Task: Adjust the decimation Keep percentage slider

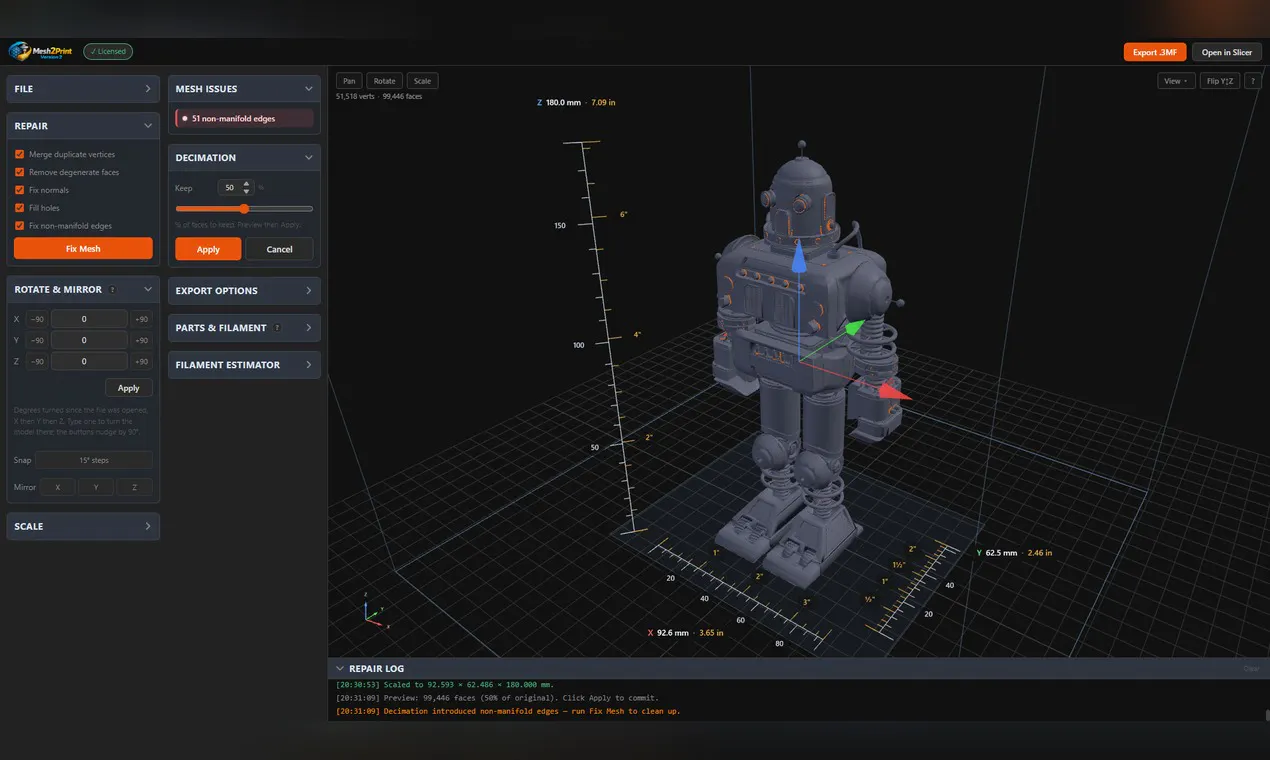Action: 244,209
